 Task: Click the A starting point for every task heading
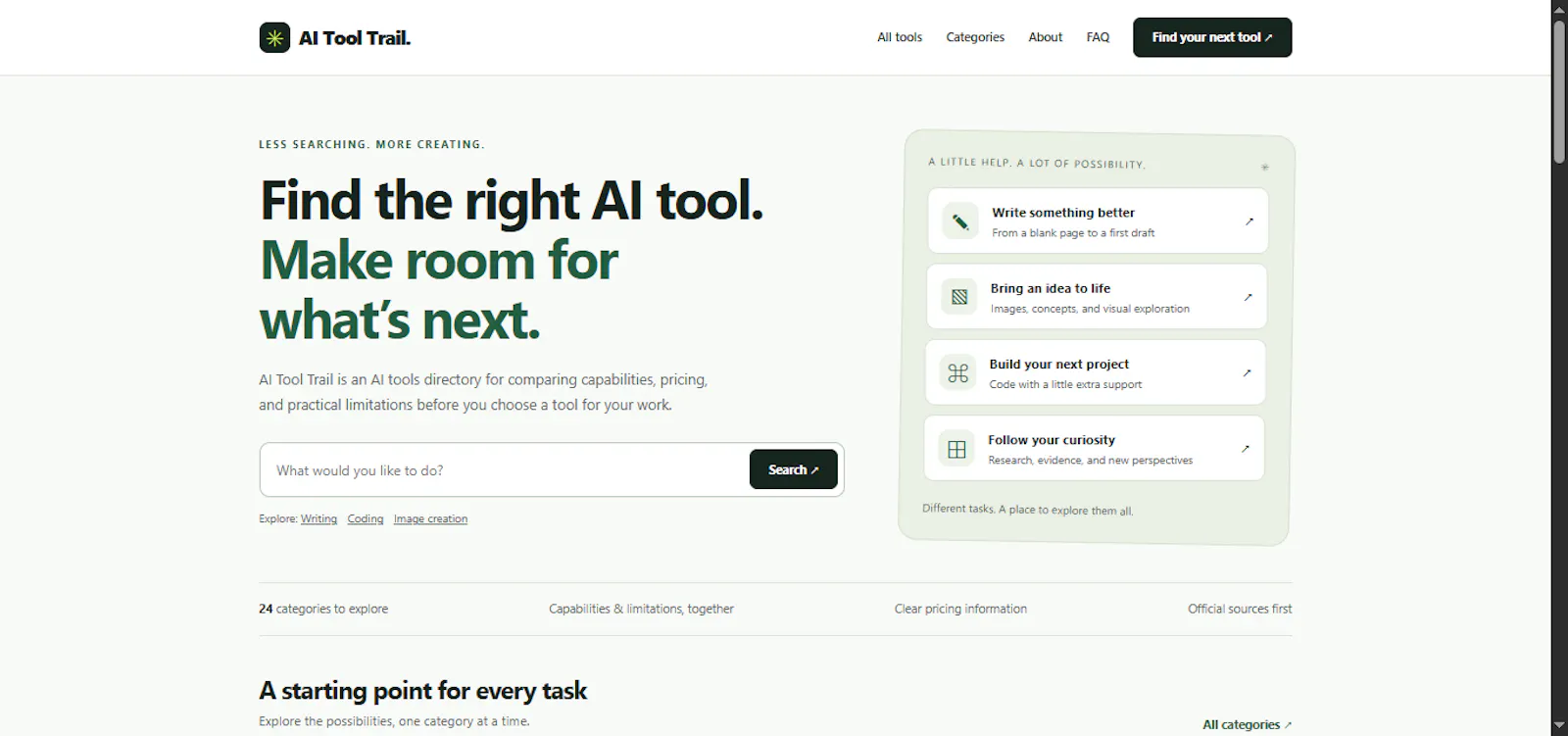pyautogui.click(x=422, y=691)
